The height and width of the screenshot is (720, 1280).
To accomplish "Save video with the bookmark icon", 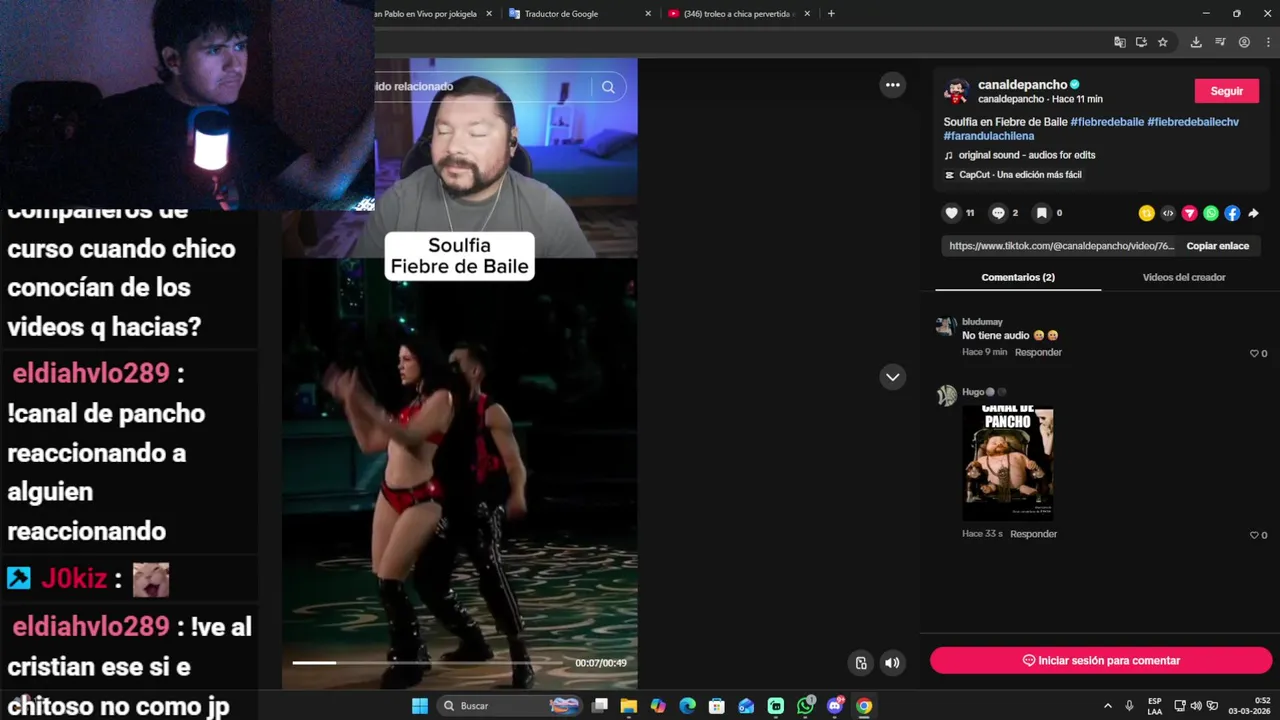I will (x=1041, y=213).
